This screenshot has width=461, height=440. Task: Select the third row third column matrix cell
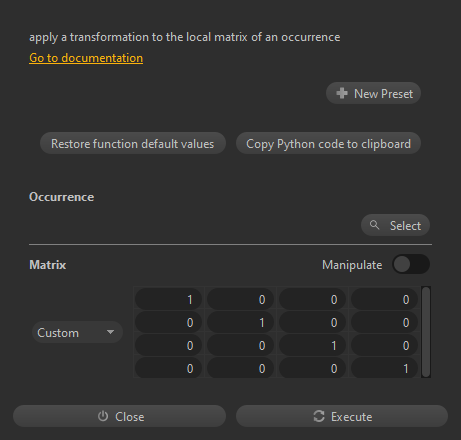tap(312, 345)
